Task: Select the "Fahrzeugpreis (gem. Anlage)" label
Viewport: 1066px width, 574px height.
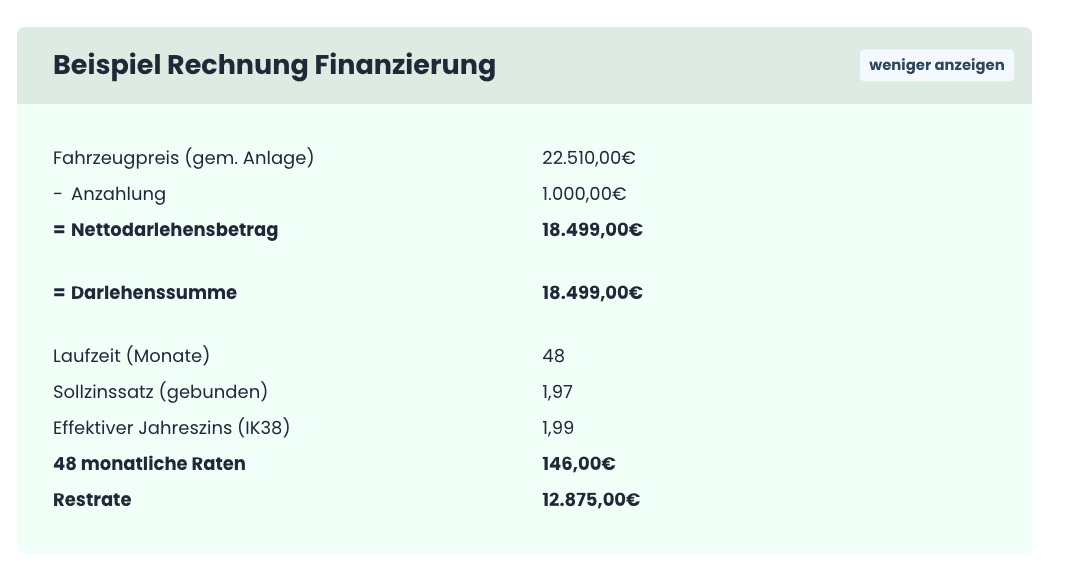Action: (x=183, y=158)
